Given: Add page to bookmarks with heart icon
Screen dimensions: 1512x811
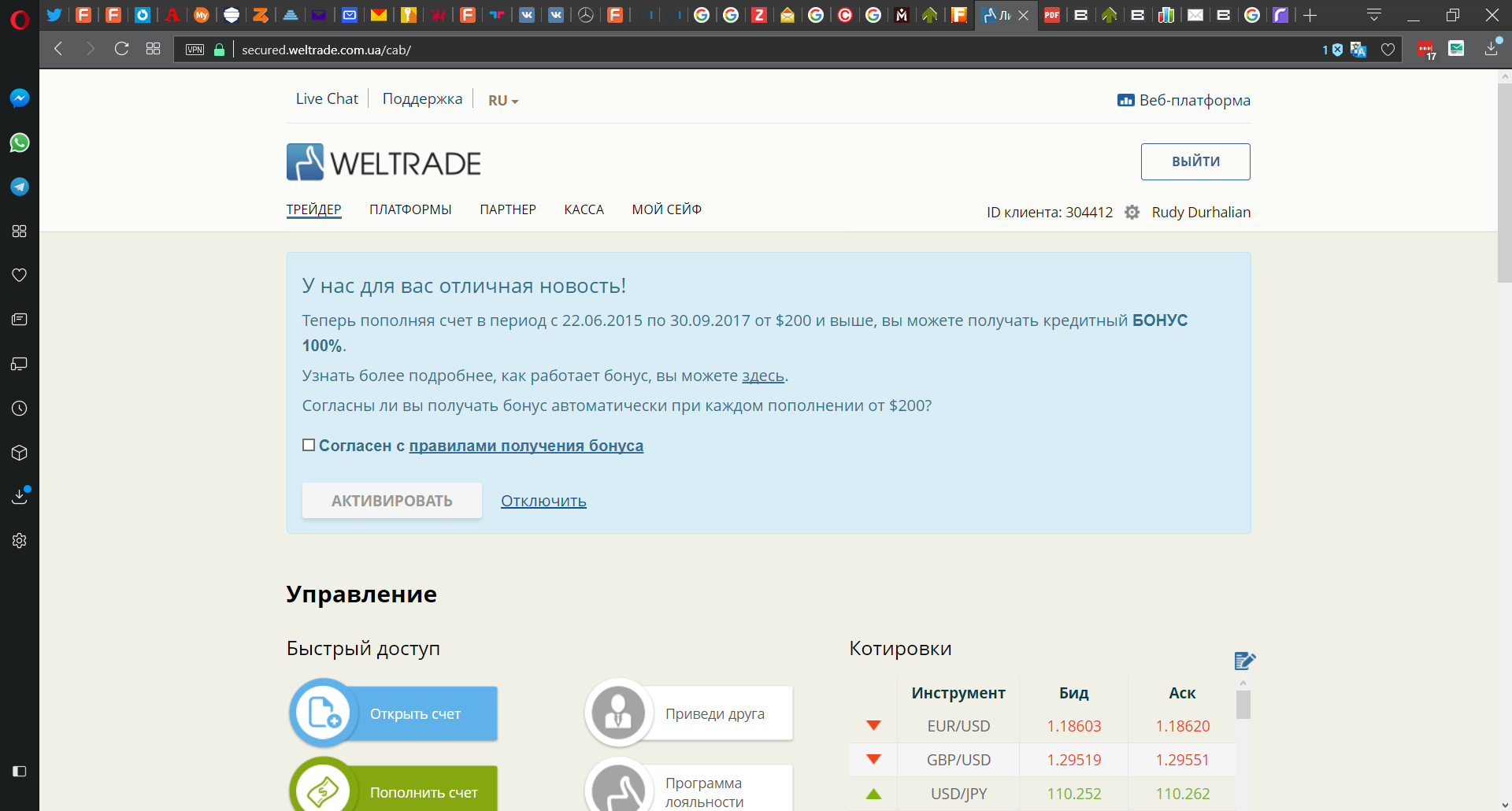Looking at the screenshot, I should point(1388,50).
